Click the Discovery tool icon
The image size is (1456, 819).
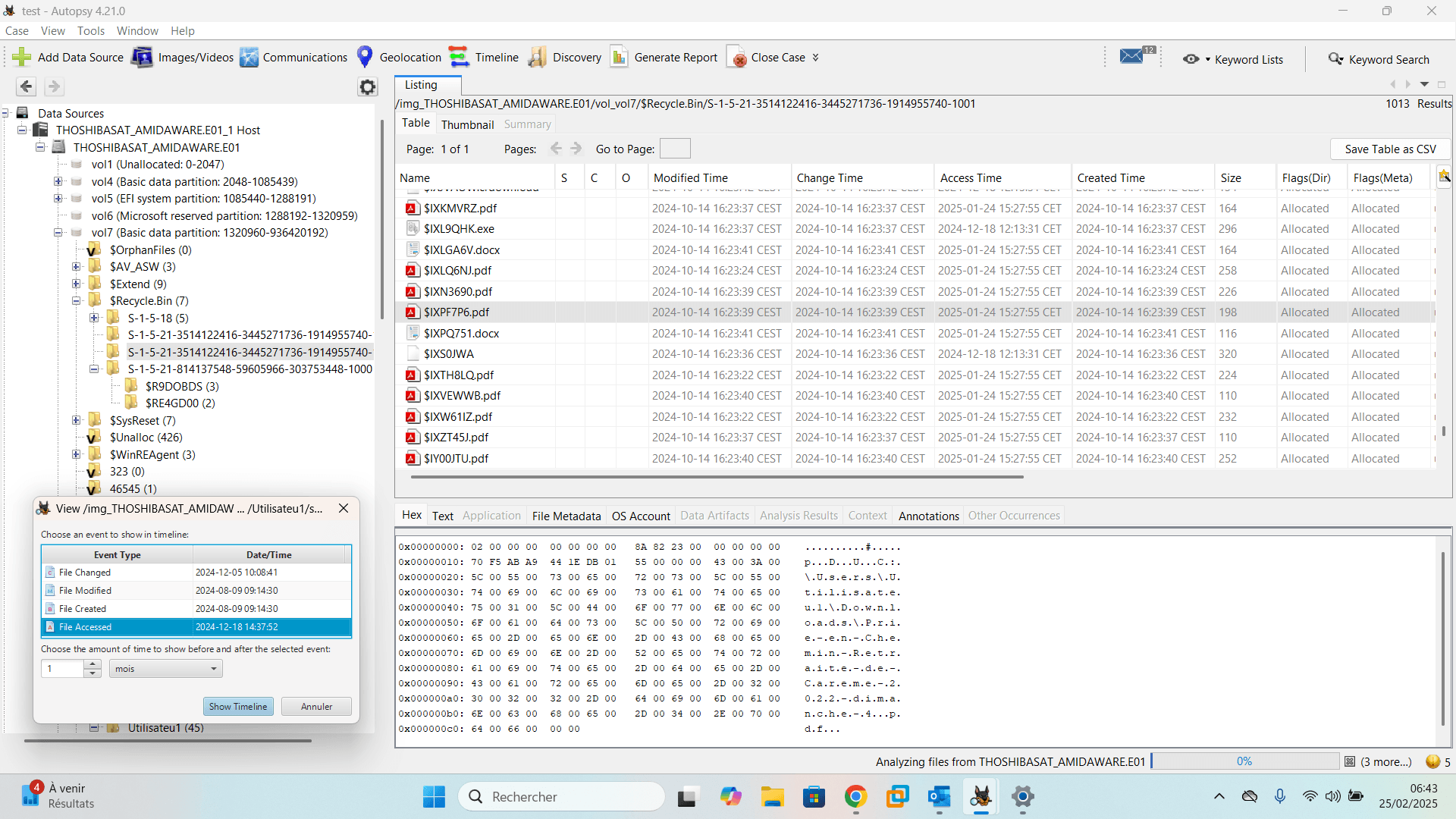[537, 57]
